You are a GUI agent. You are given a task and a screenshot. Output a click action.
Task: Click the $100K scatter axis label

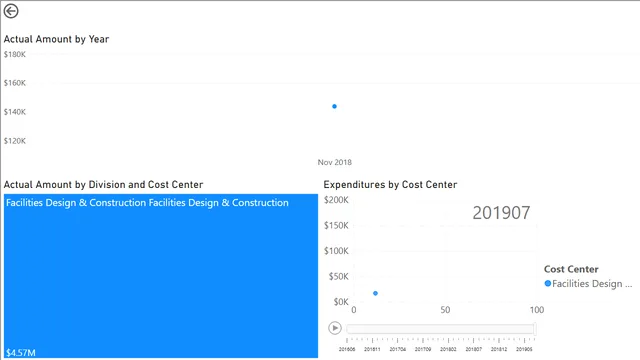pyautogui.click(x=336, y=251)
